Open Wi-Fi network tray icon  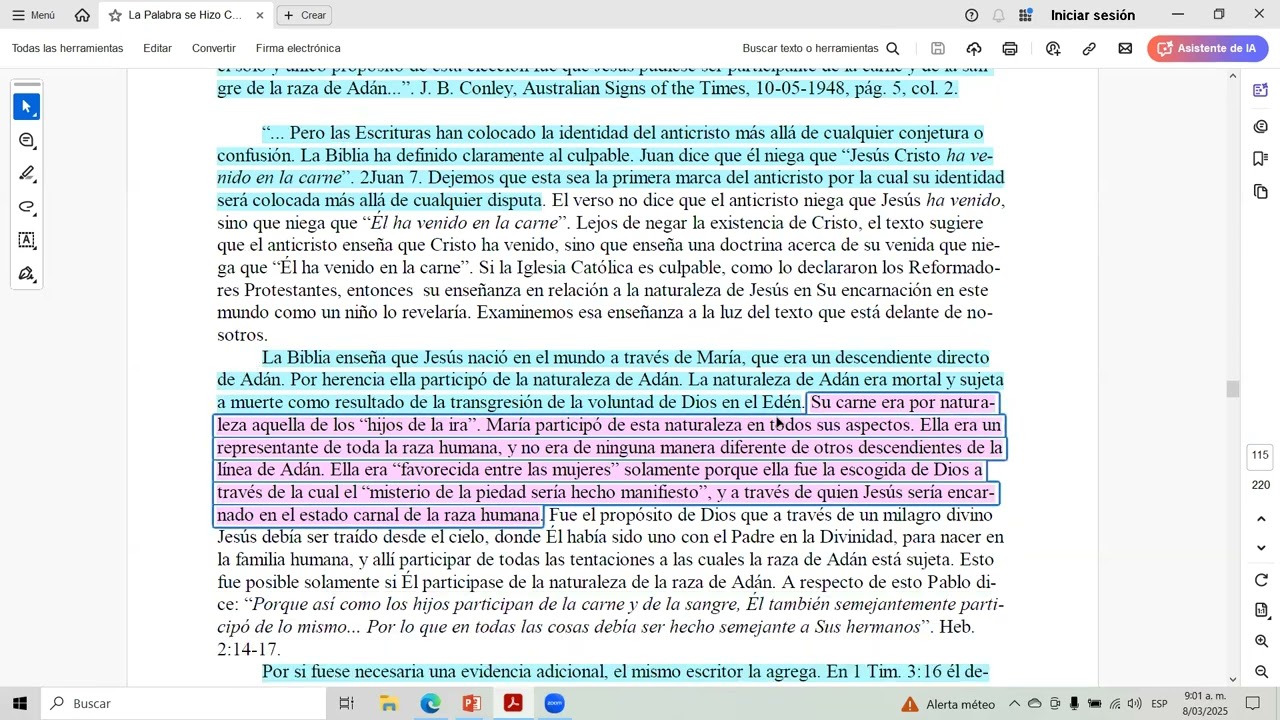pos(1114,704)
